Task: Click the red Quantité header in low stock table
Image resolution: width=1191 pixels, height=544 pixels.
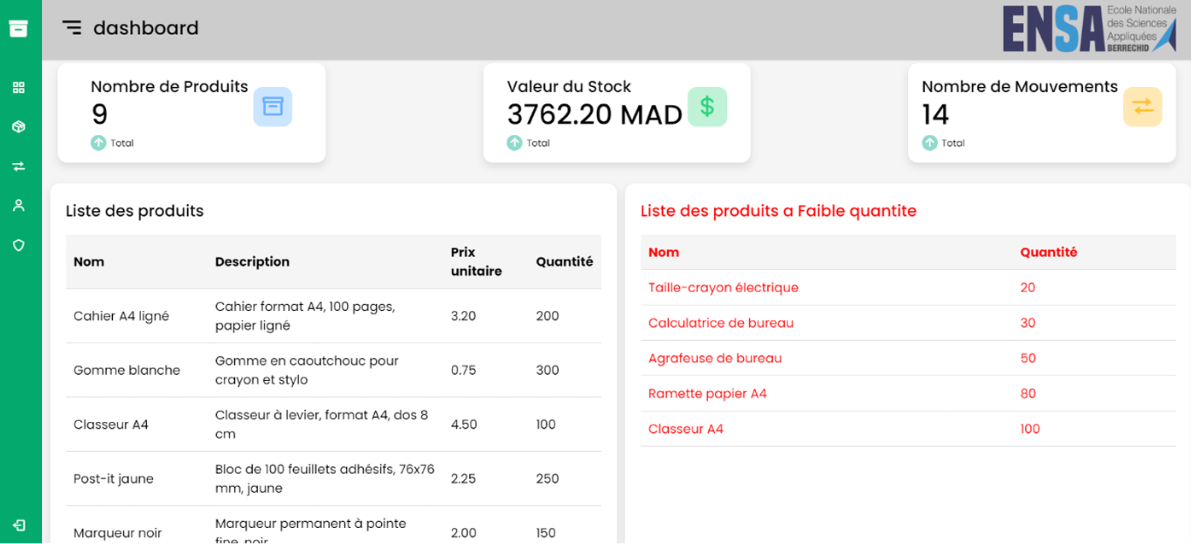Action: tap(1048, 253)
